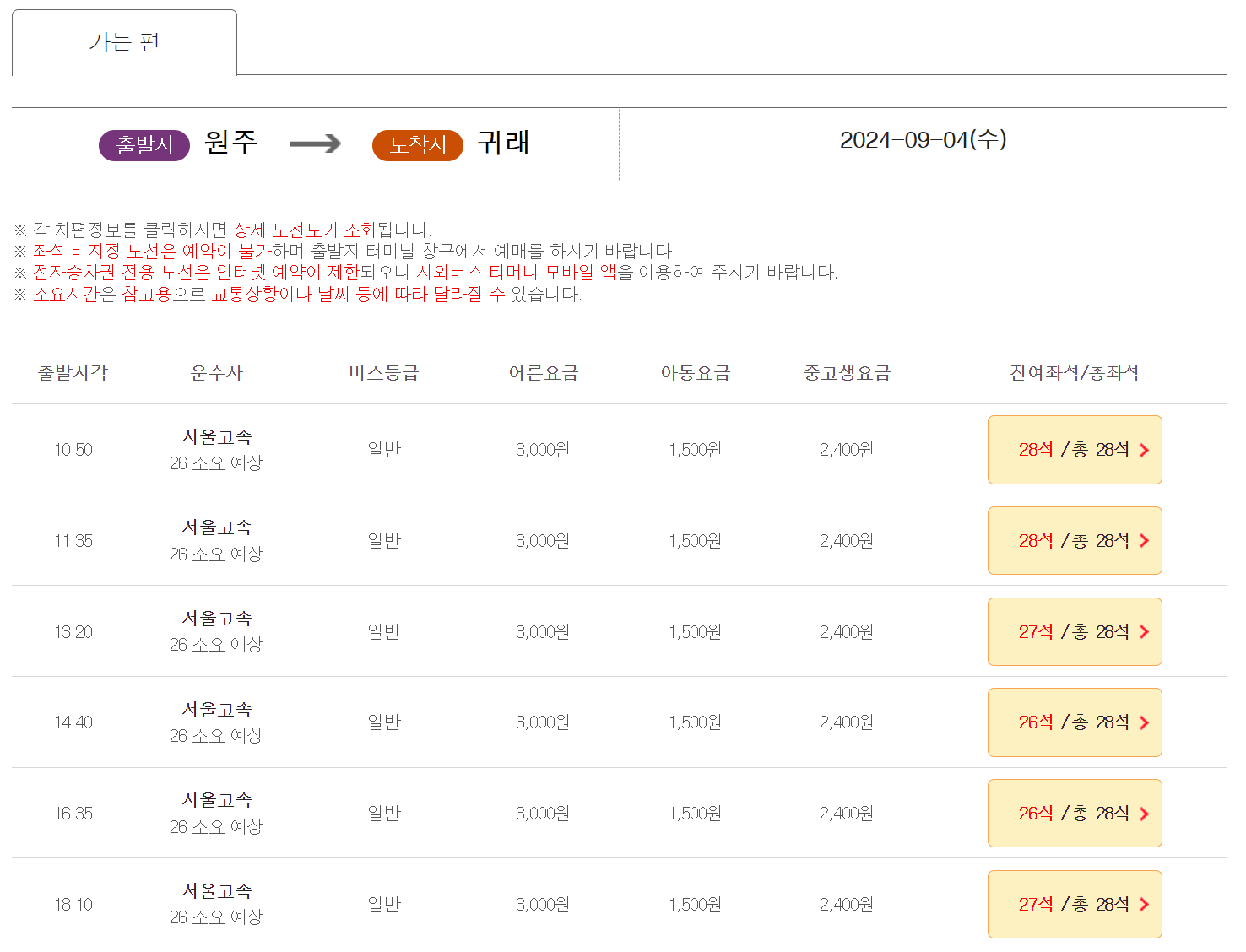Click the arrow between 원주 and 귀래

tap(315, 144)
